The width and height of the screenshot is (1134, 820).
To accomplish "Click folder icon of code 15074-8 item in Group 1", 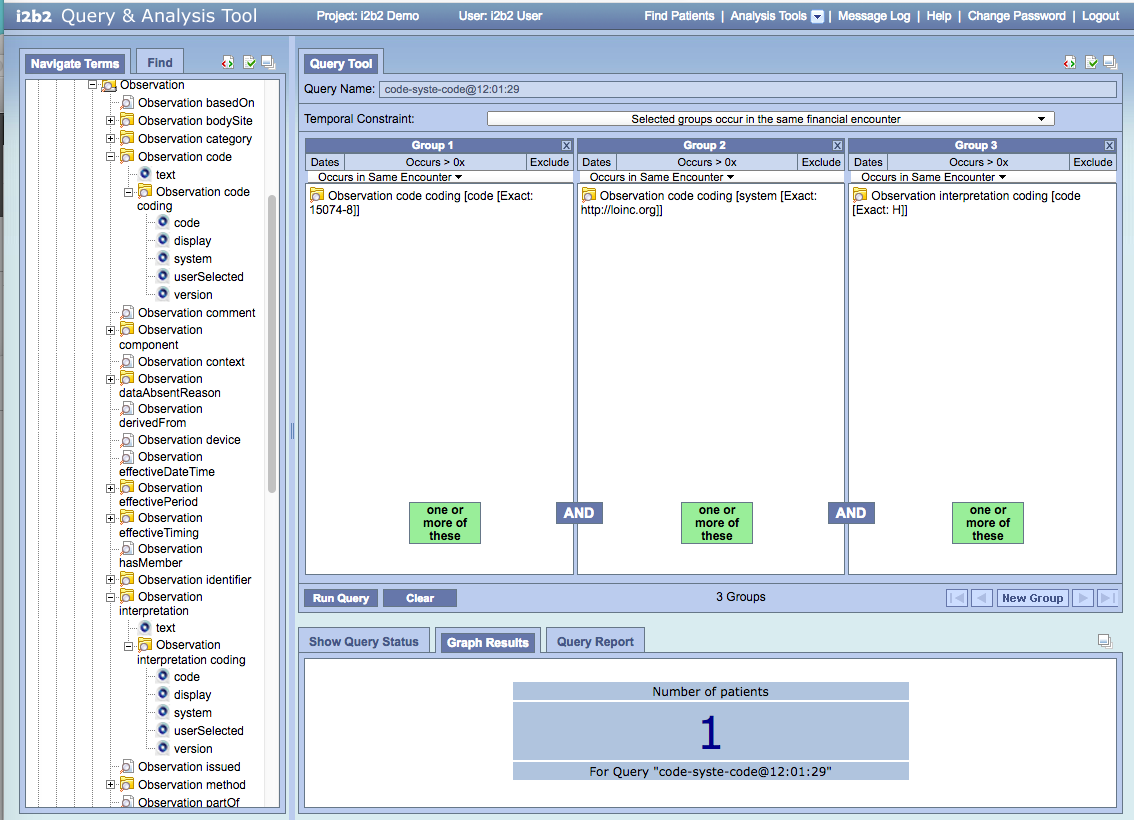I will pyautogui.click(x=317, y=195).
